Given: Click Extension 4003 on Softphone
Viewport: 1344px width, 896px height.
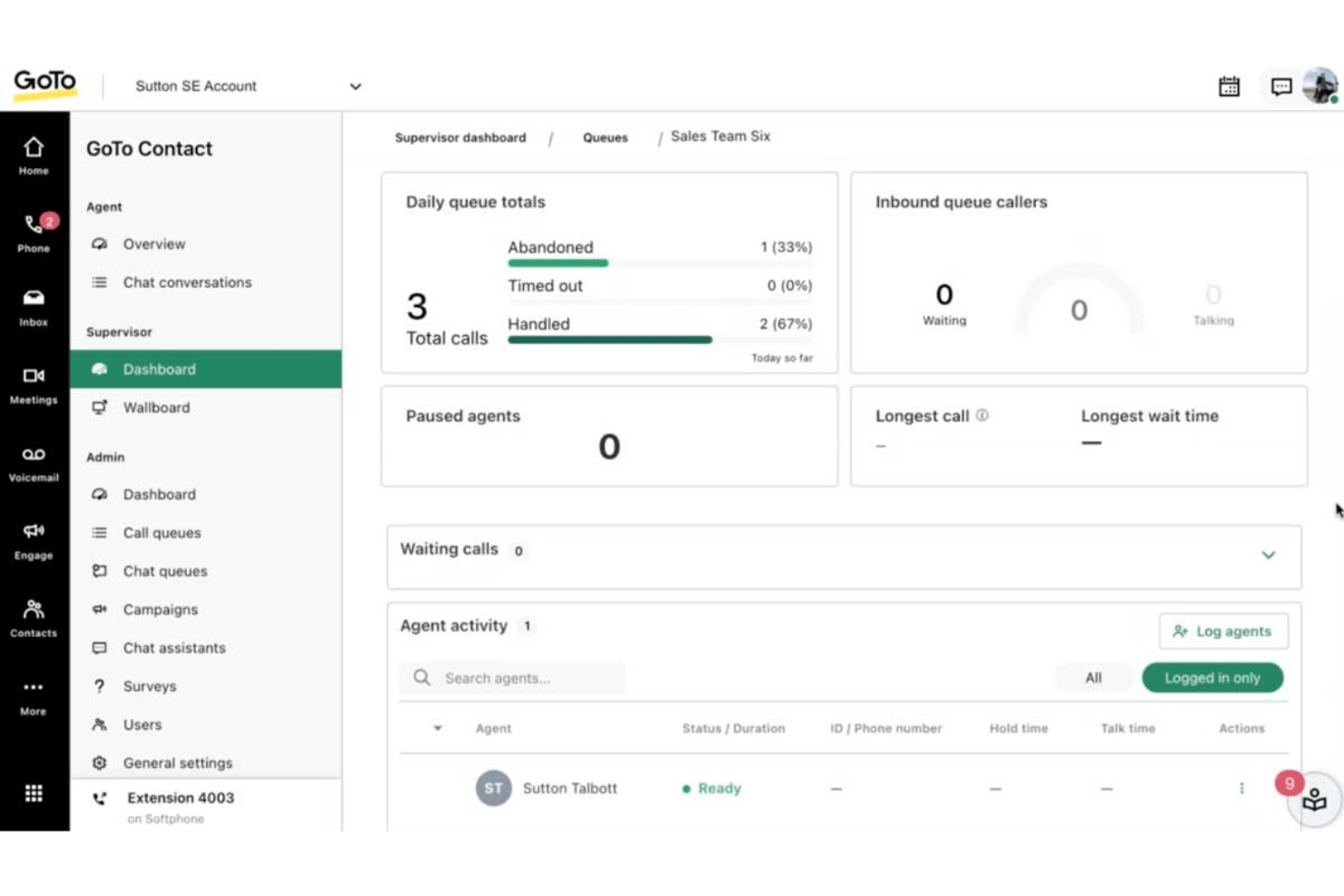Looking at the screenshot, I should click(206, 806).
